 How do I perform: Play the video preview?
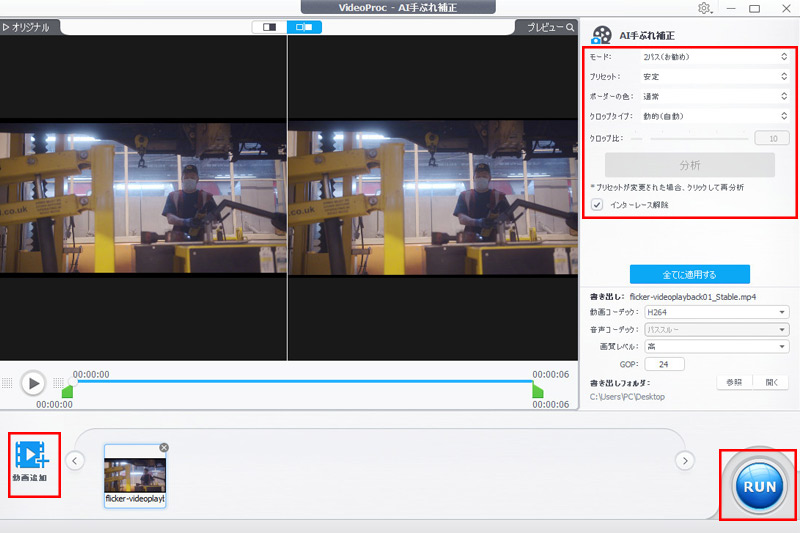(33, 383)
